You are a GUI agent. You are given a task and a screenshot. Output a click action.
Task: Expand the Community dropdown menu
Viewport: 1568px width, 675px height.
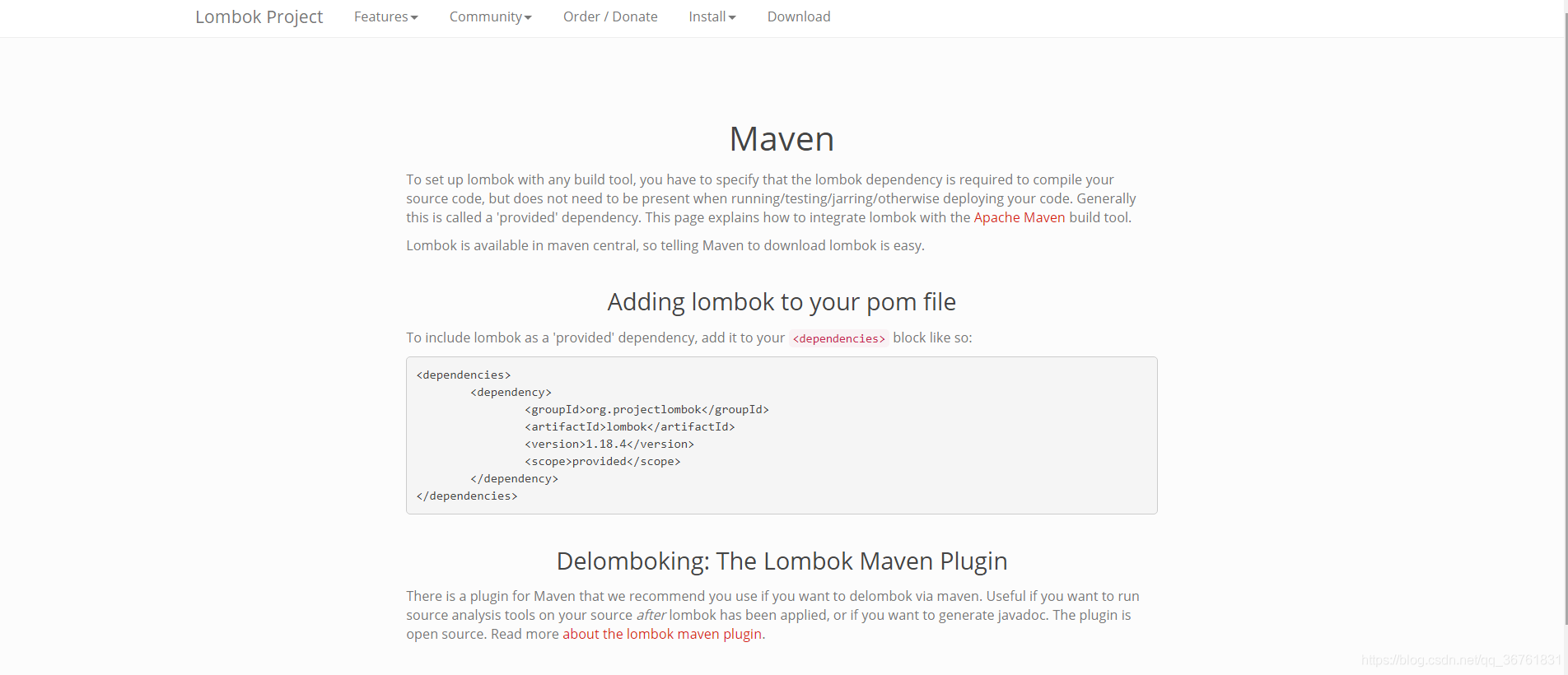click(x=491, y=17)
